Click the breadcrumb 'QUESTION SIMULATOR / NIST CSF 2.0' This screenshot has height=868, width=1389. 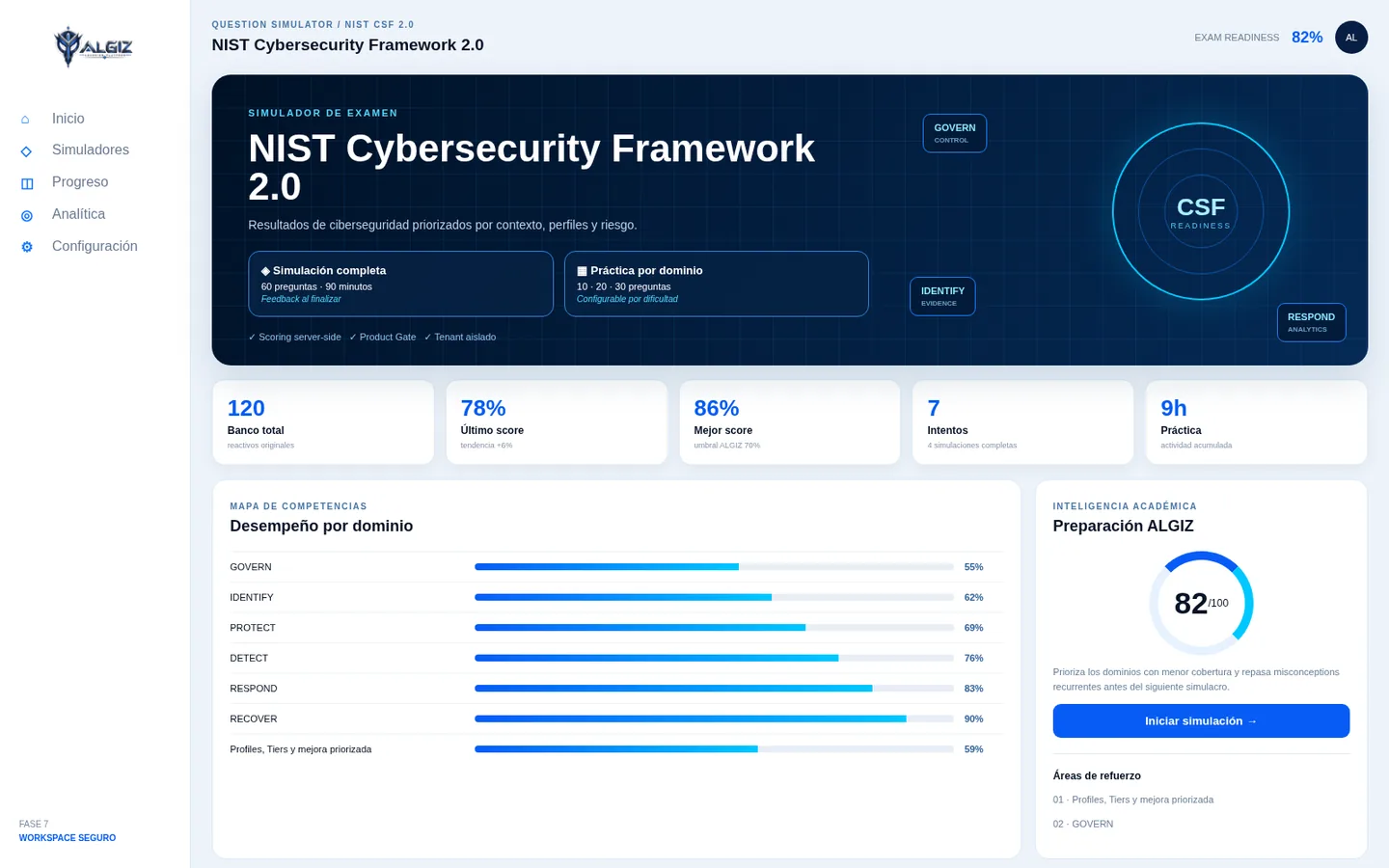coord(313,25)
